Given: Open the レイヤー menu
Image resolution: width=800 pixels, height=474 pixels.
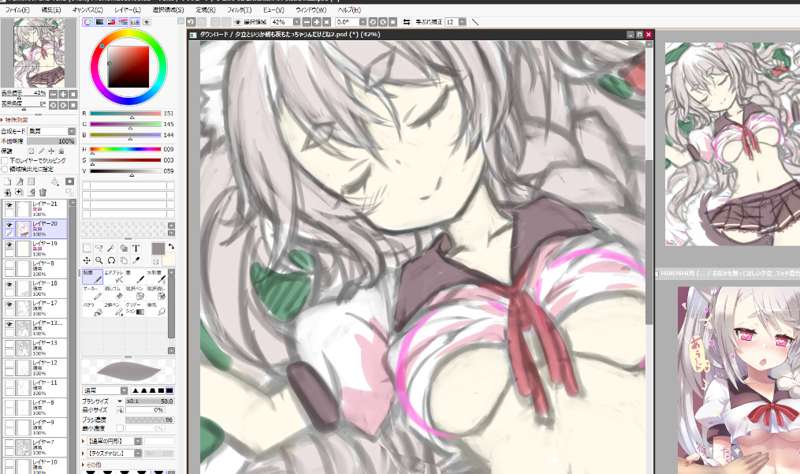Looking at the screenshot, I should click(x=127, y=8).
